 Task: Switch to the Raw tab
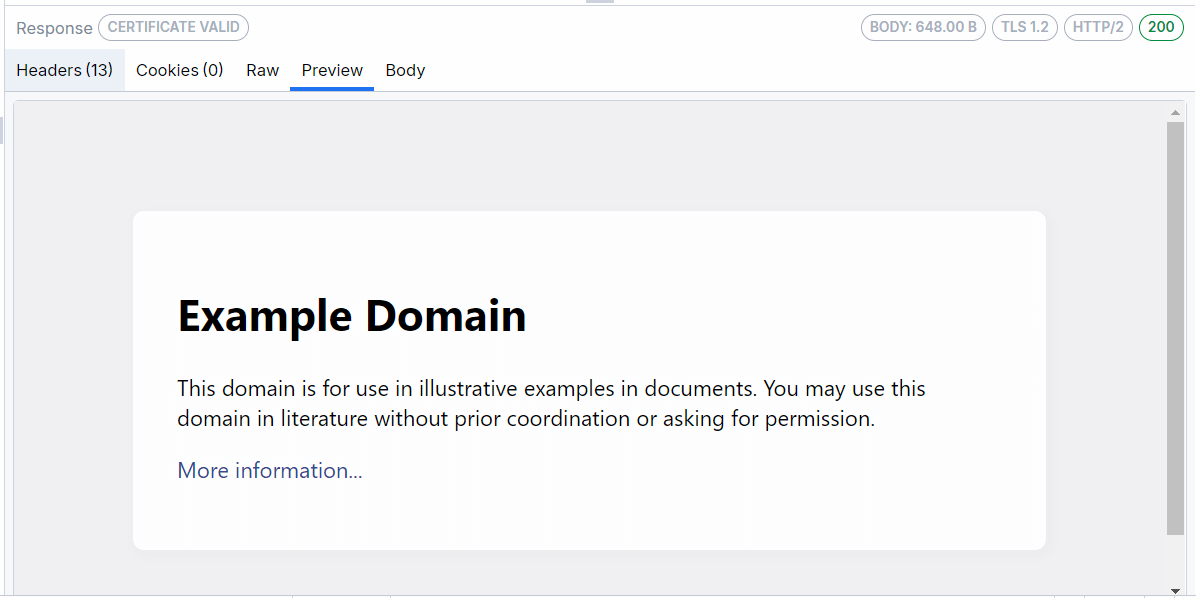(x=262, y=70)
